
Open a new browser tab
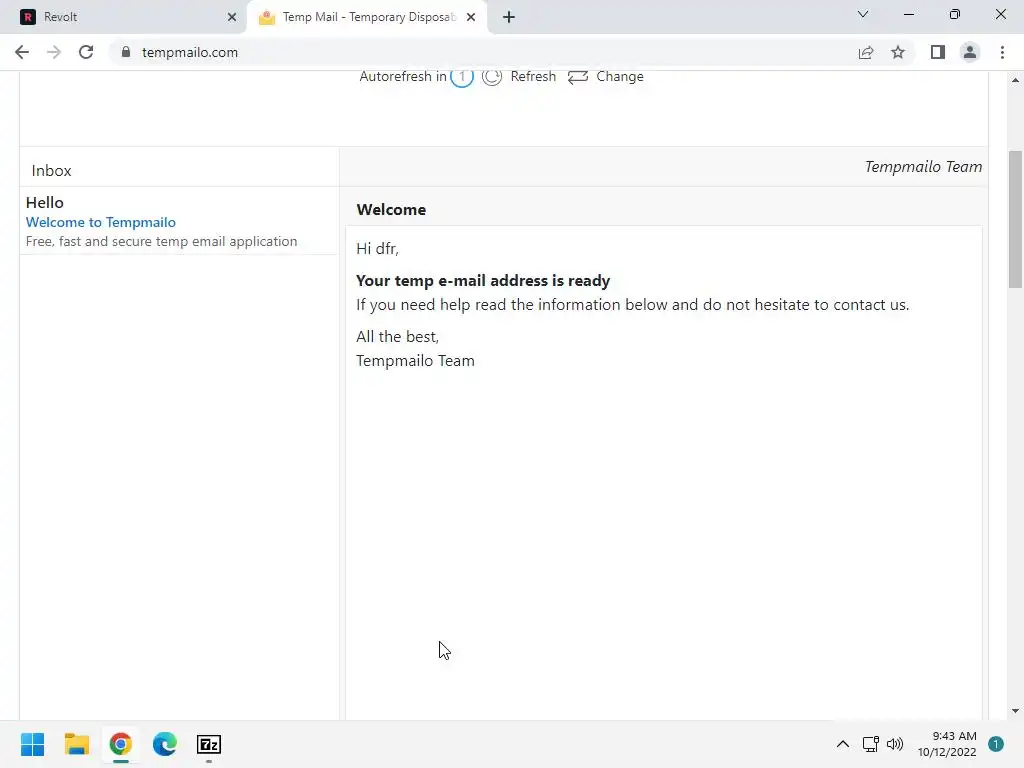(x=509, y=17)
